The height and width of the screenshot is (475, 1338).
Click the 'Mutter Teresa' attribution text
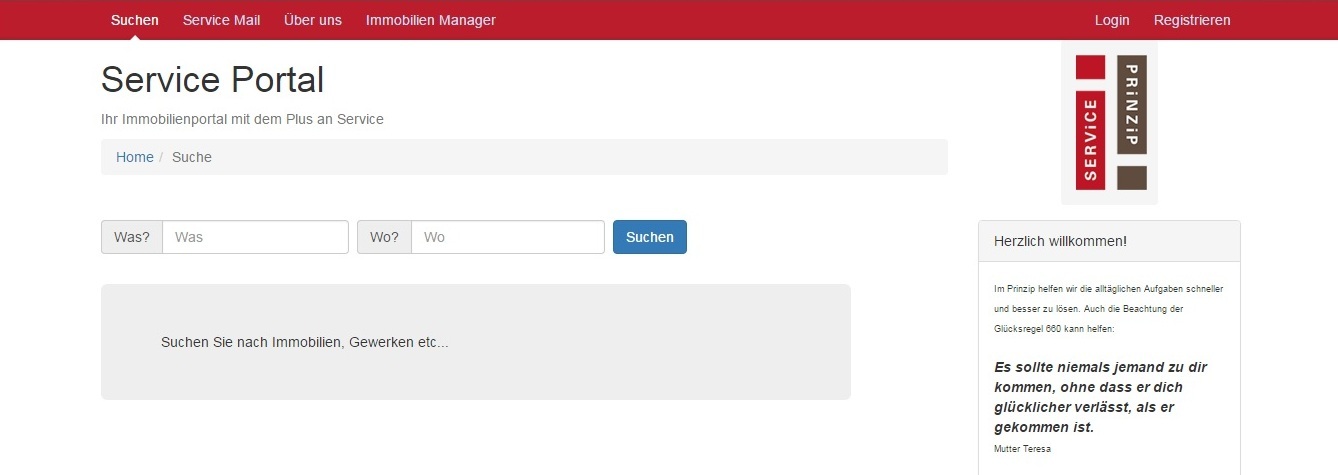pyautogui.click(x=1022, y=449)
